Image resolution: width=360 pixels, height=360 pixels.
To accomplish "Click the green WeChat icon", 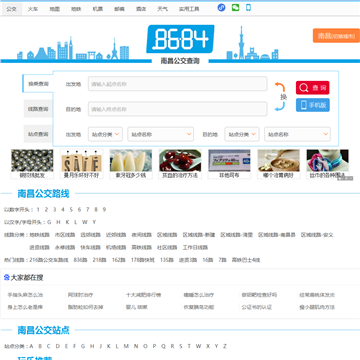I will [235, 7].
